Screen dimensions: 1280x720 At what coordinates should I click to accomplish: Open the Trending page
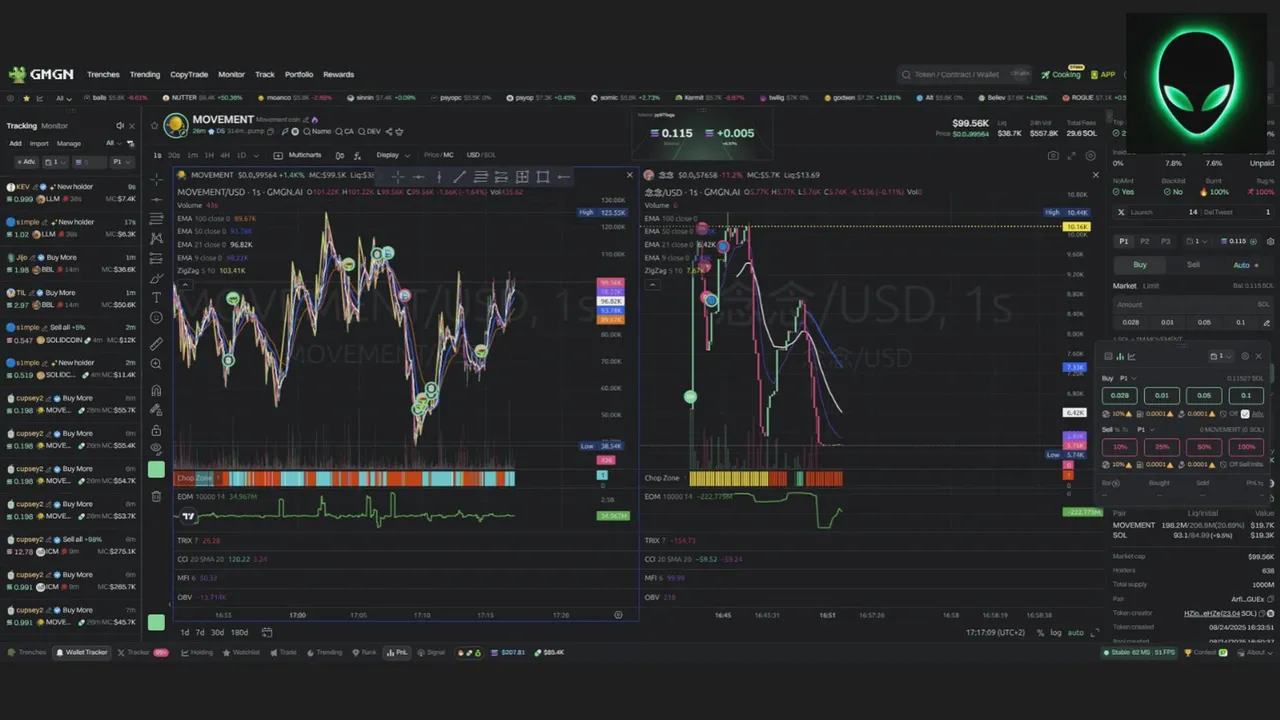(x=145, y=74)
